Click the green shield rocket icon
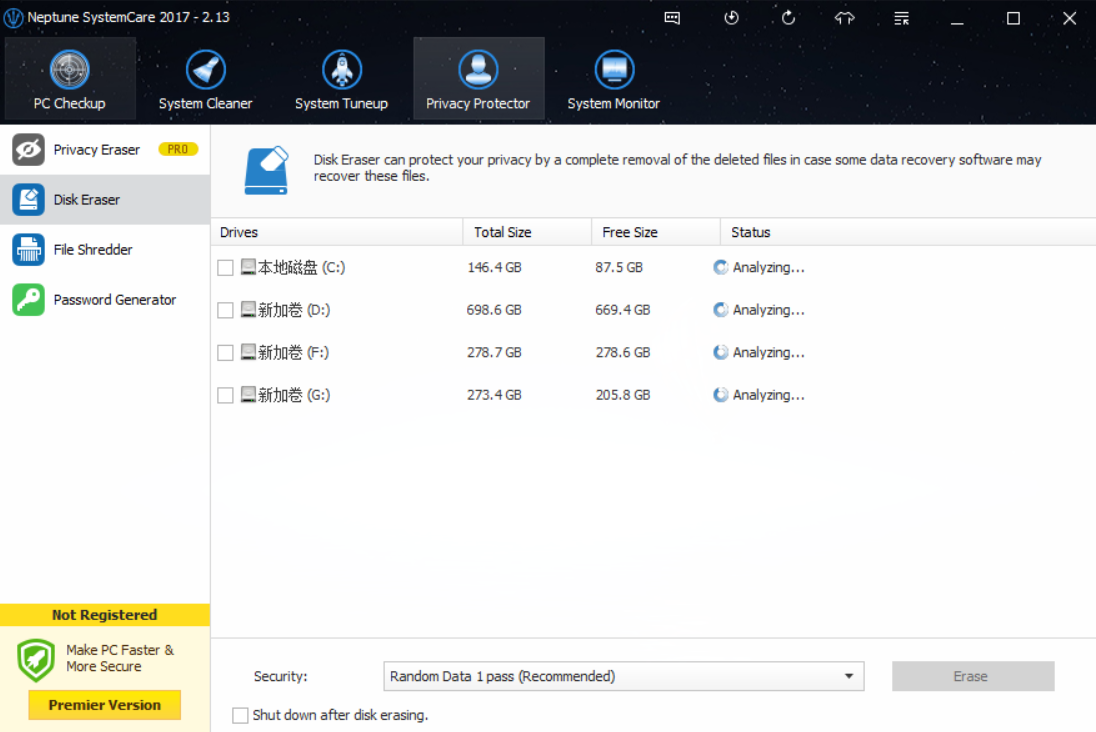This screenshot has width=1096, height=732. click(x=36, y=660)
